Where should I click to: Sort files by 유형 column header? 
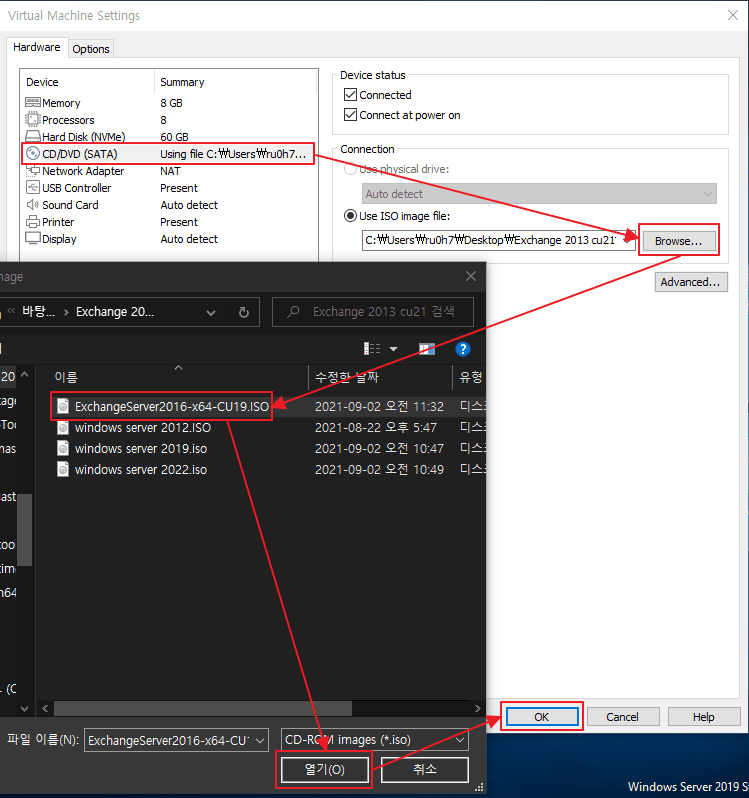(x=470, y=378)
